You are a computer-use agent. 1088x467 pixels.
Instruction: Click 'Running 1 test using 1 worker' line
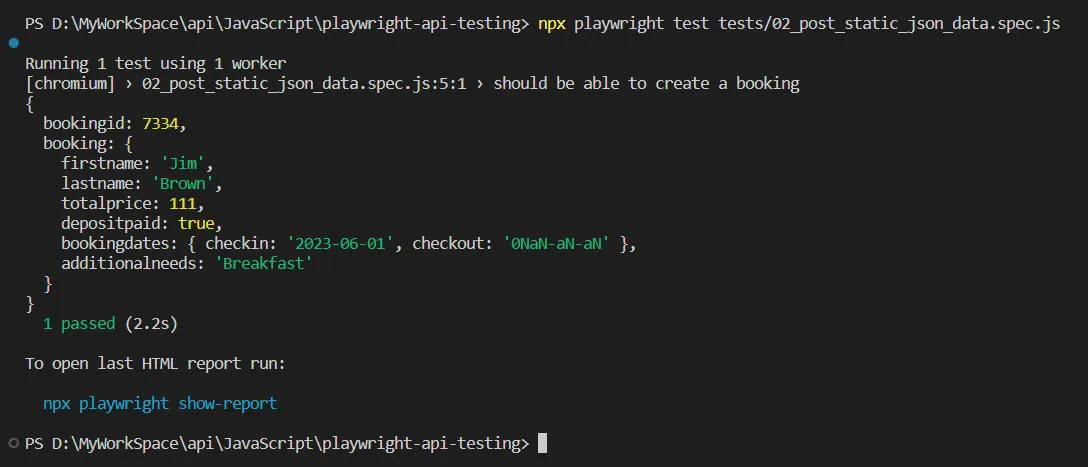pos(155,64)
